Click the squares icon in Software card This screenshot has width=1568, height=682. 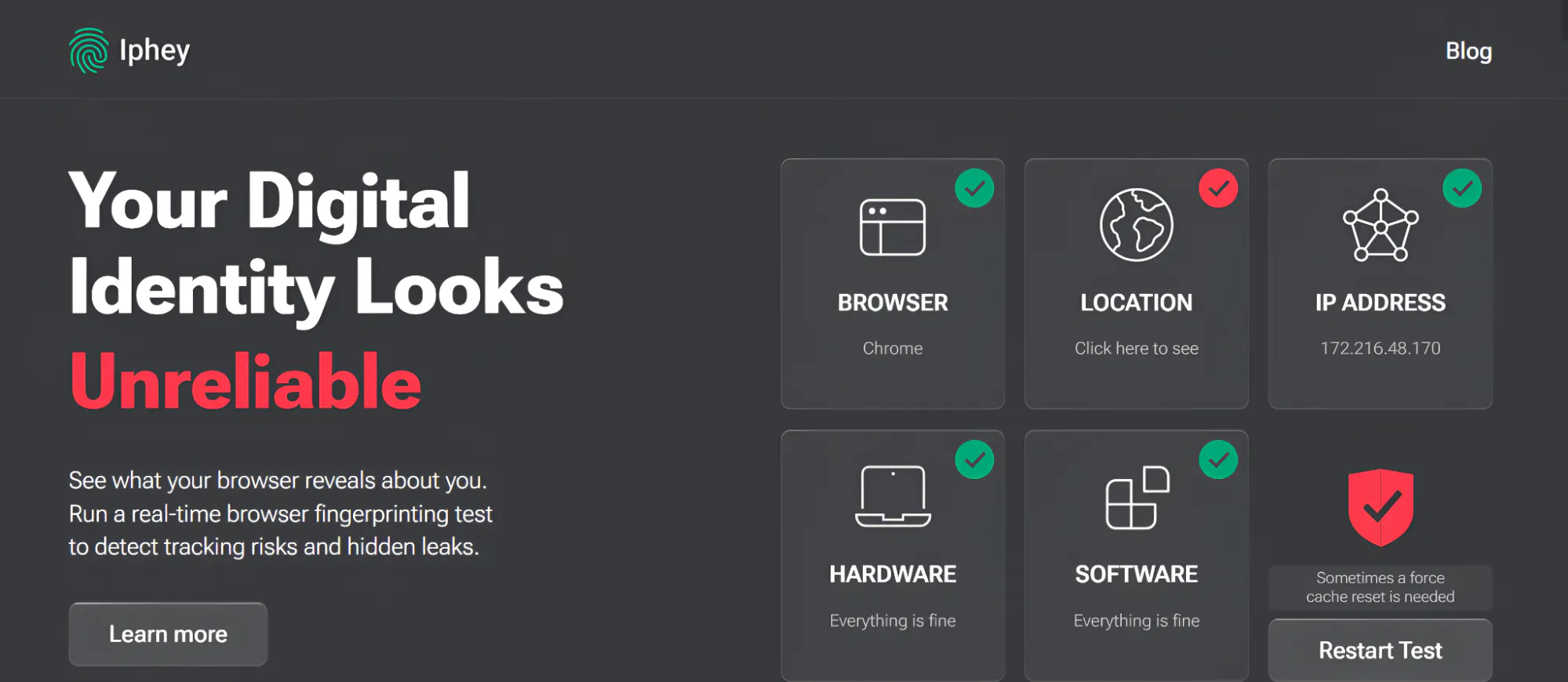pos(1137,498)
